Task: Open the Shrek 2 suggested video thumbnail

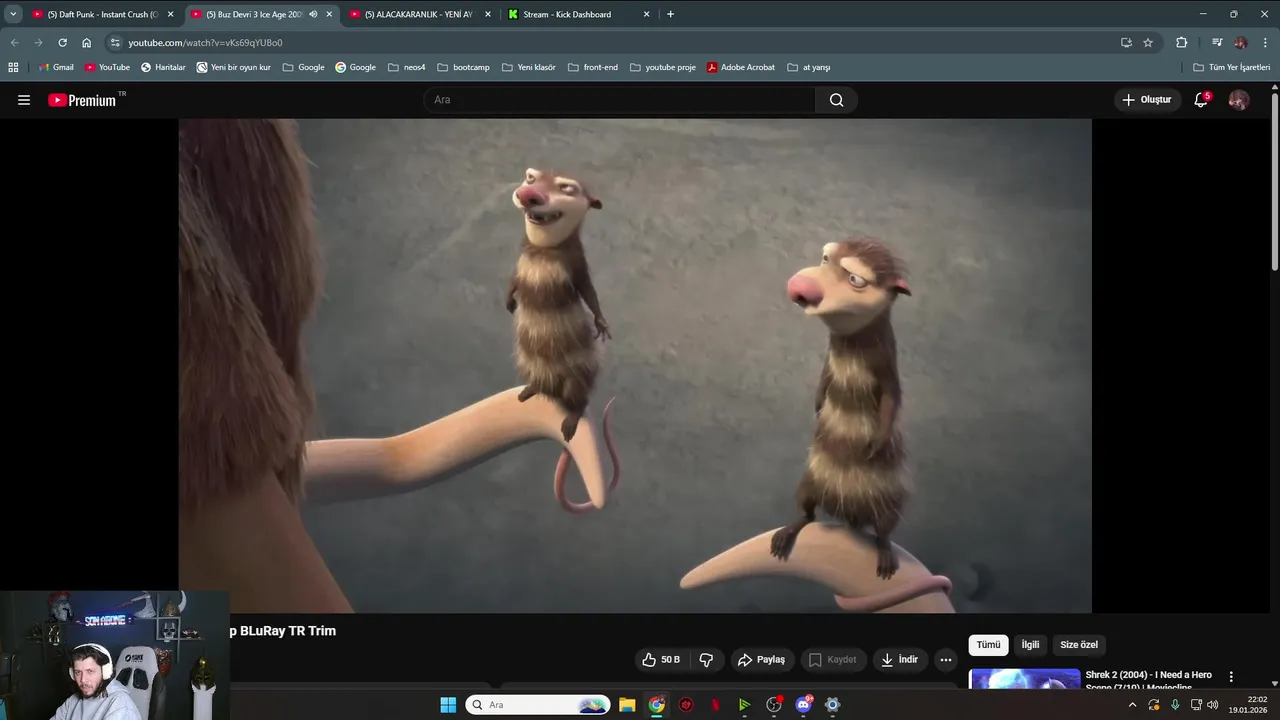Action: click(x=1025, y=679)
